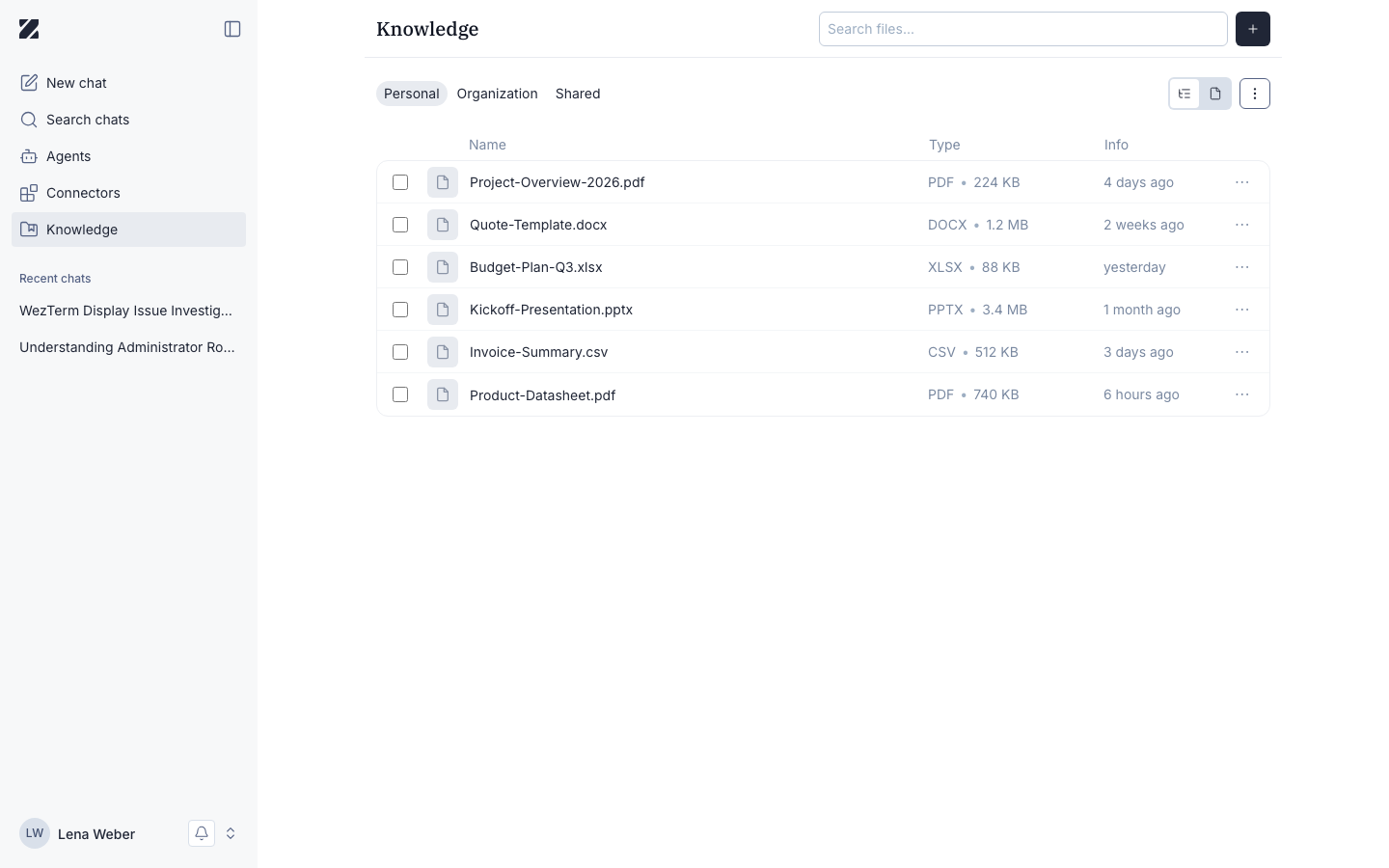Open the more menu for Project-Overview-2026.pdf

click(x=1242, y=182)
